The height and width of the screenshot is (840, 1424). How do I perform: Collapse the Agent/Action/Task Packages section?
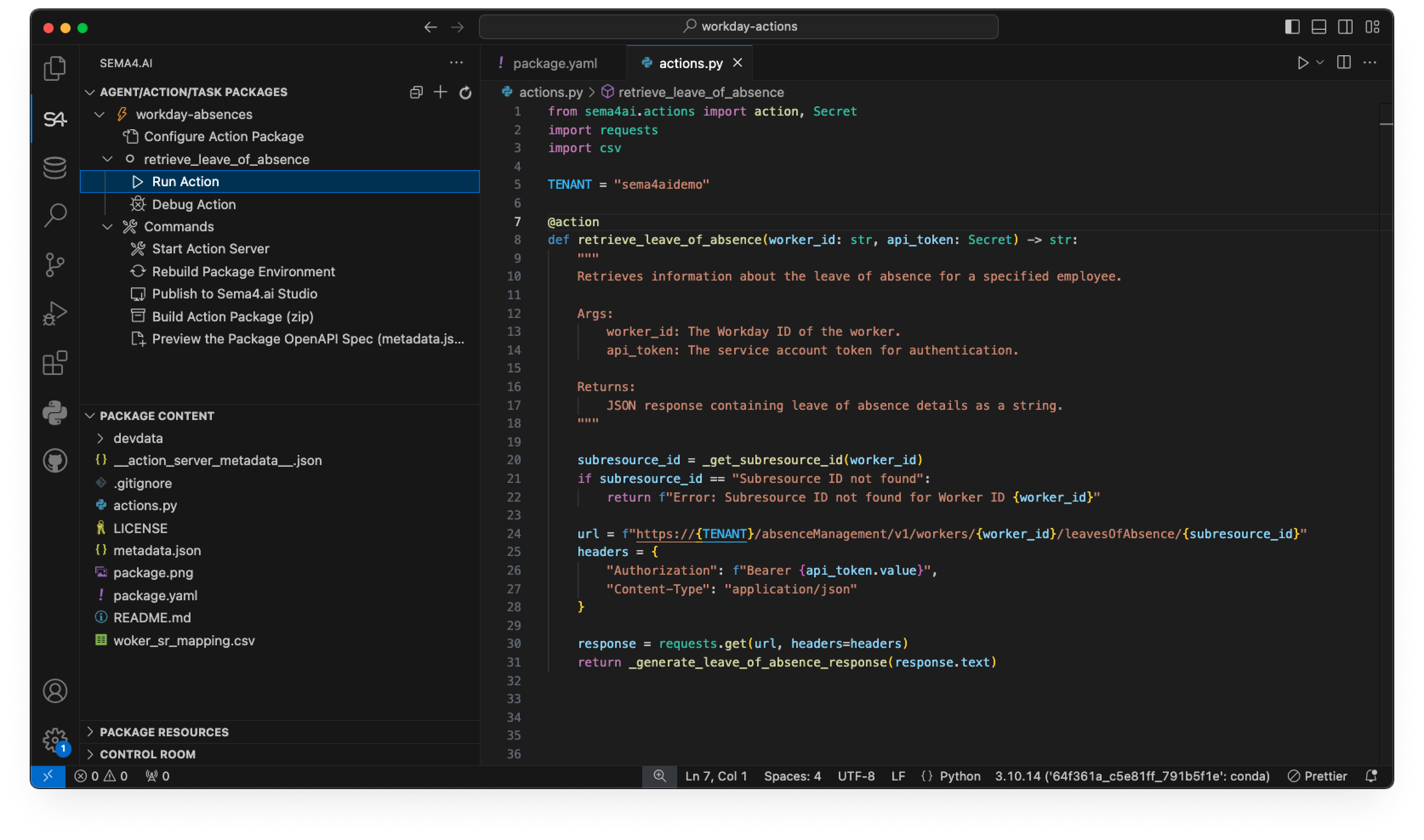pos(90,92)
